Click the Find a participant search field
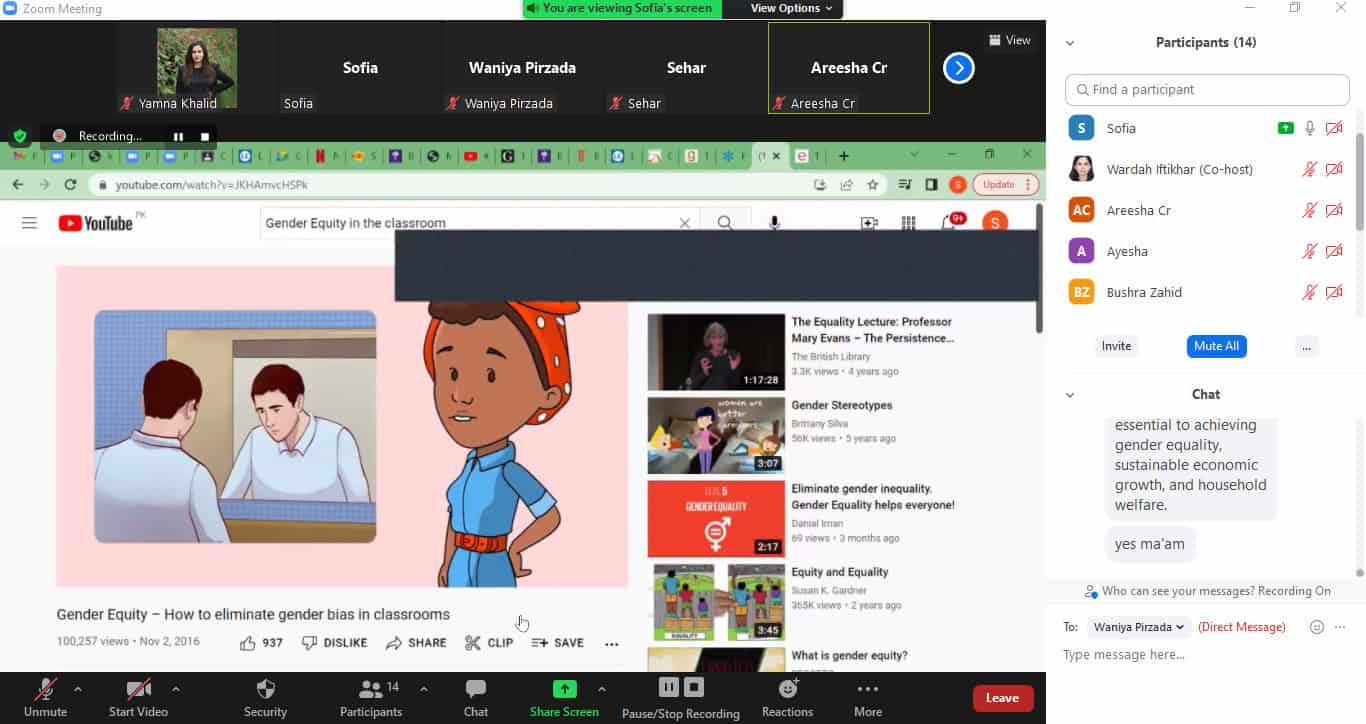Image resolution: width=1366 pixels, height=724 pixels. tap(1207, 90)
